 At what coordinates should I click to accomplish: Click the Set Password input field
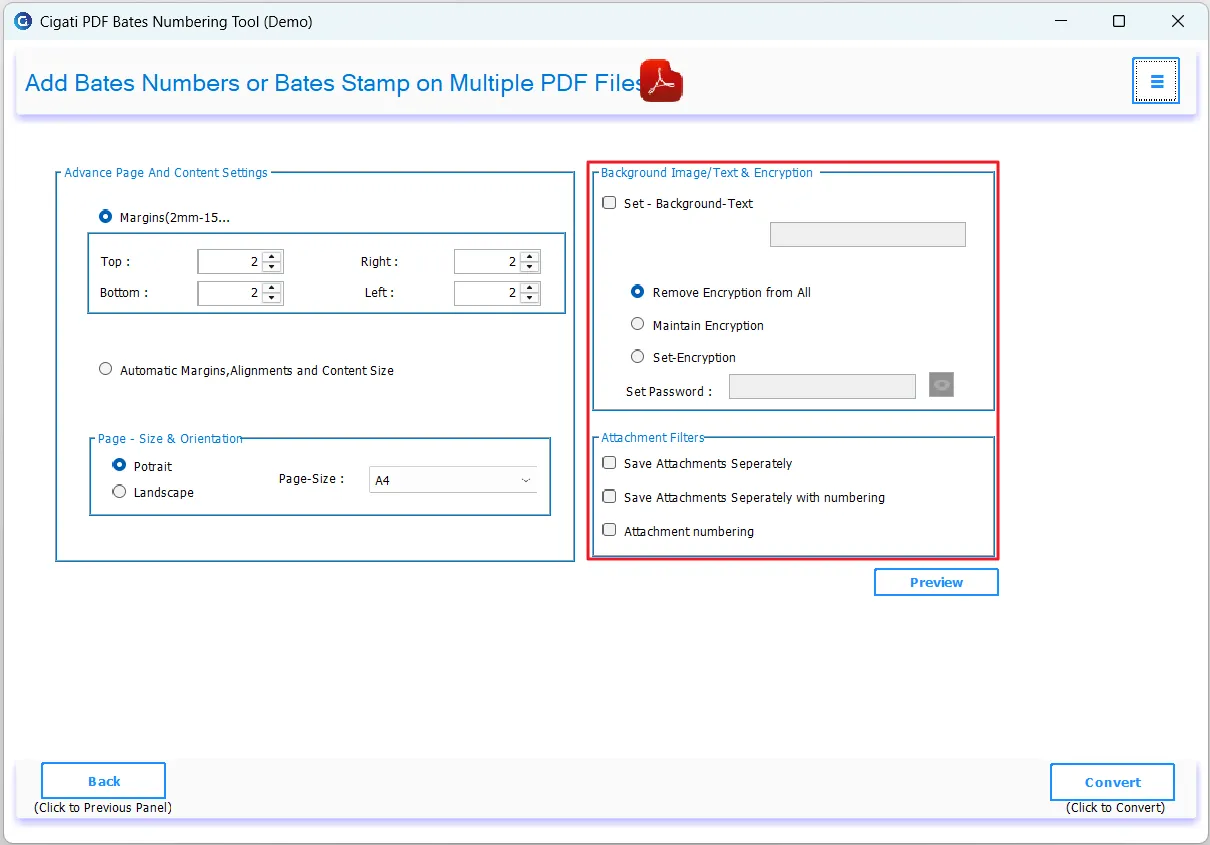[822, 387]
